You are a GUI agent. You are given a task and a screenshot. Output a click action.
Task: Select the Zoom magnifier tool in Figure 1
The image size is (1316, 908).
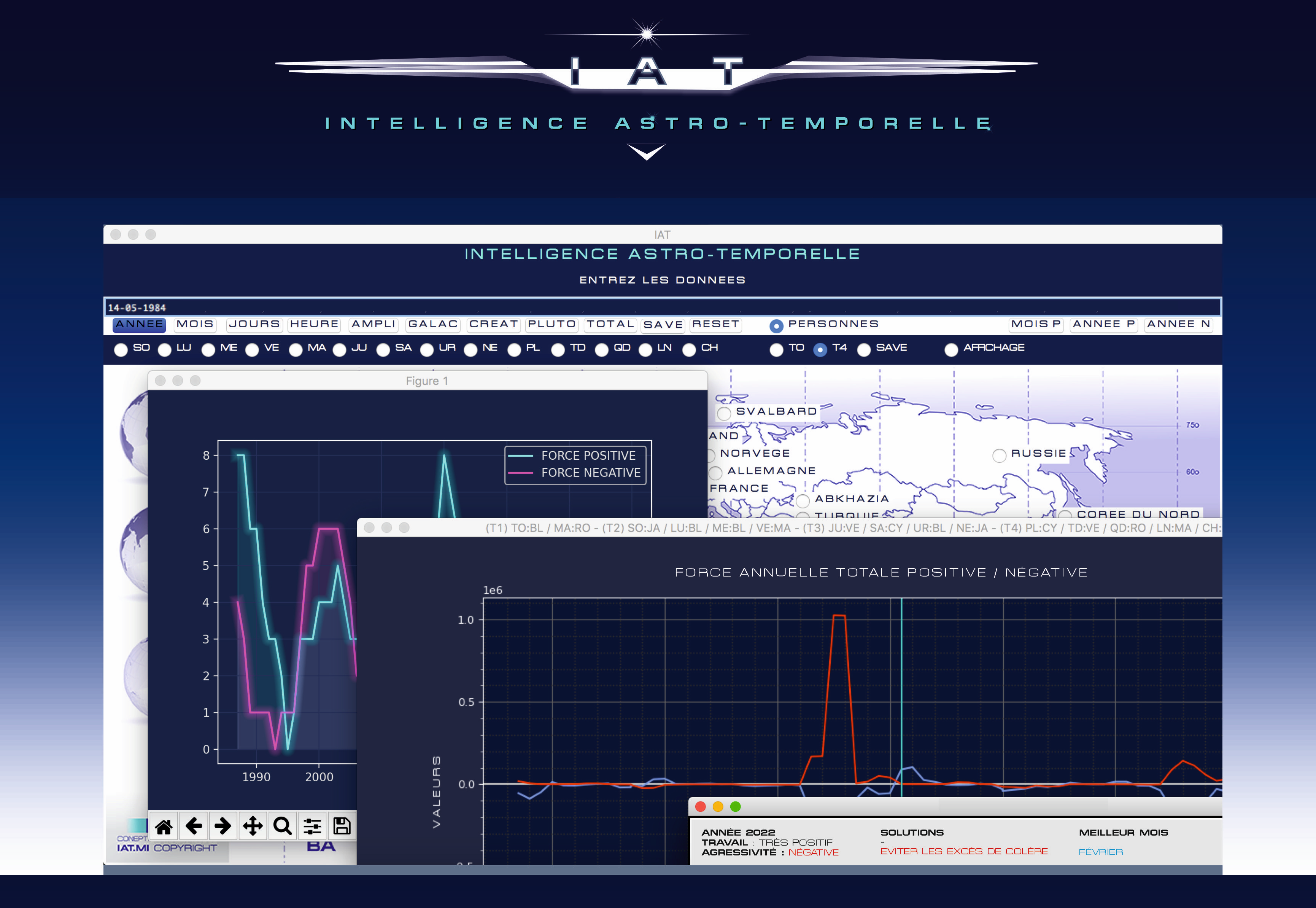point(283,826)
